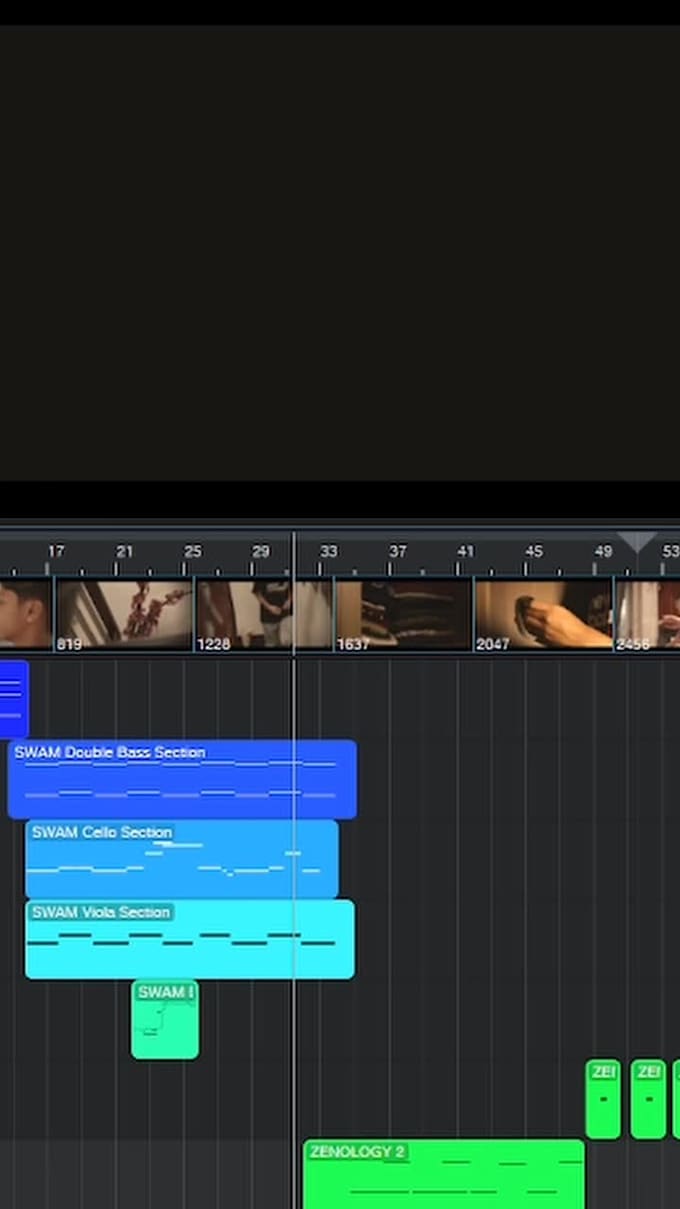Jump to bar 25 on the ruler
This screenshot has width=680, height=1209.
pyautogui.click(x=193, y=551)
